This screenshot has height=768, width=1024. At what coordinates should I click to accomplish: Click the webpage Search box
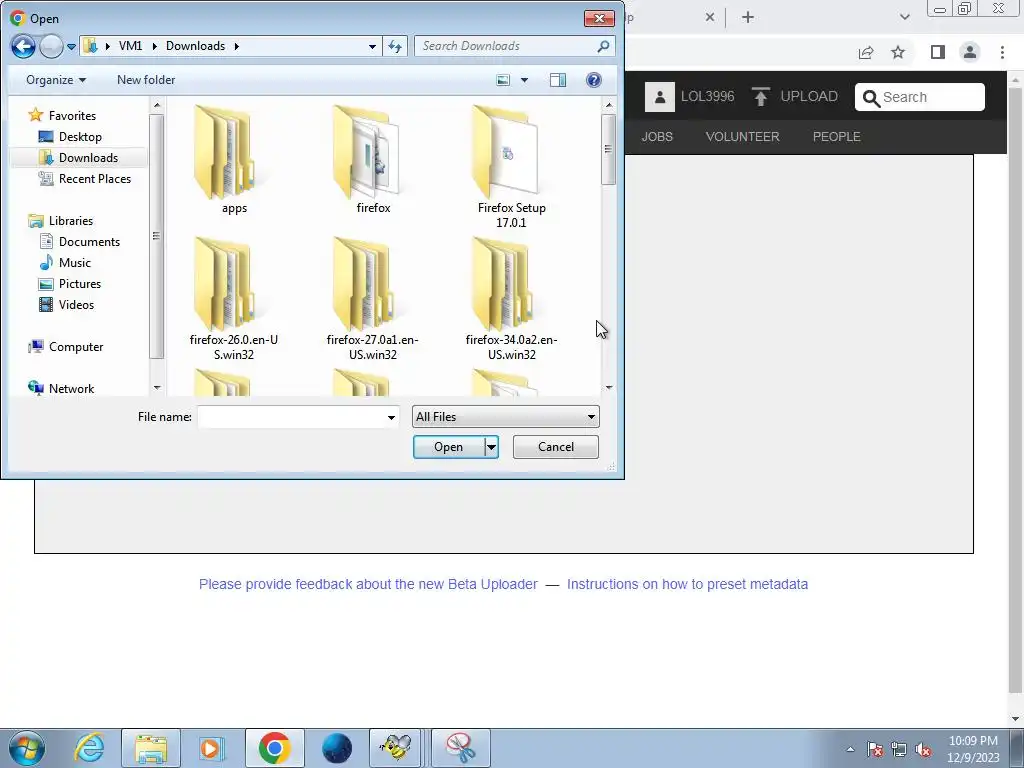pyautogui.click(x=920, y=97)
